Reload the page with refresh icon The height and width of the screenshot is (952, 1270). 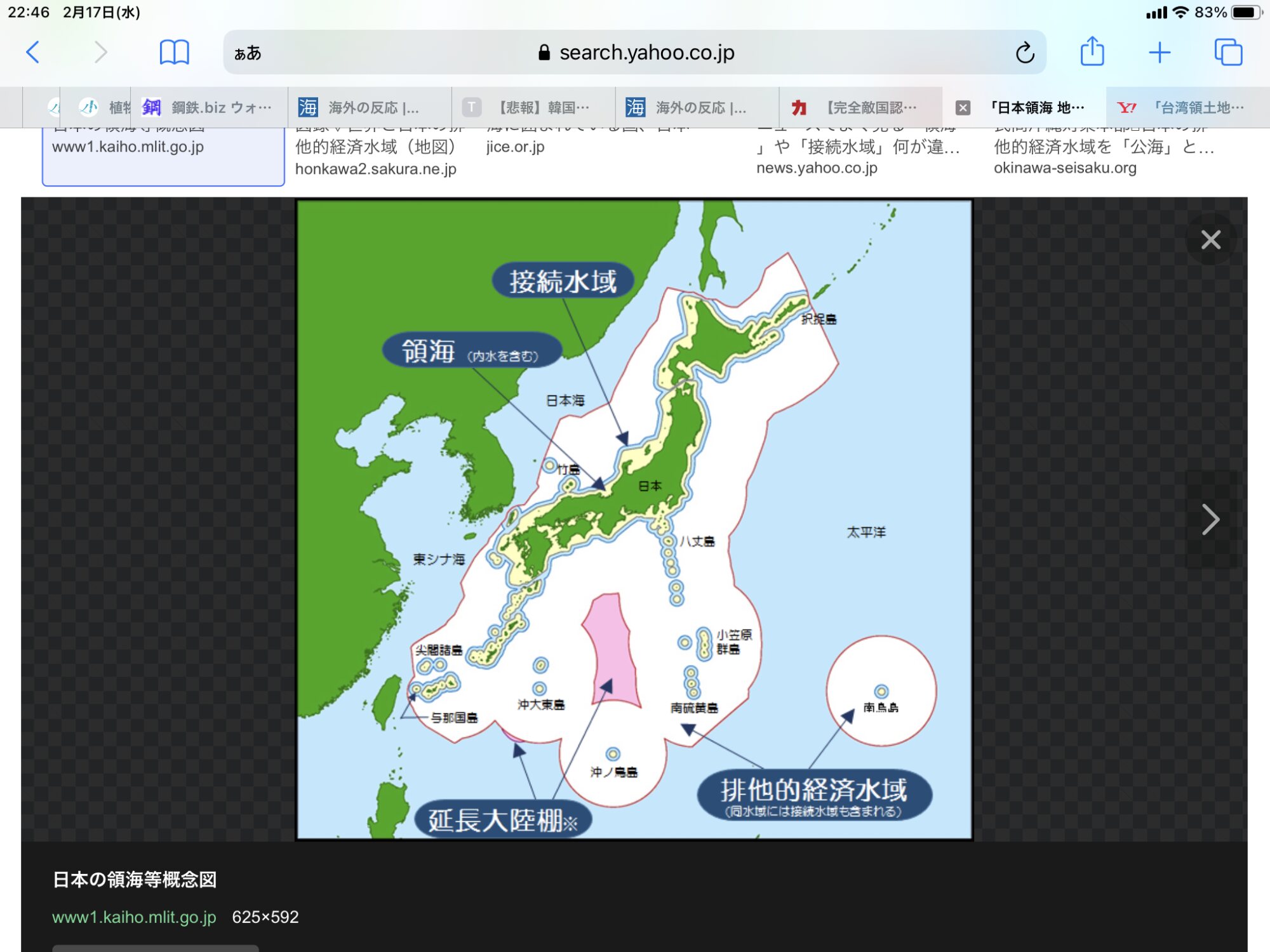pyautogui.click(x=1024, y=53)
